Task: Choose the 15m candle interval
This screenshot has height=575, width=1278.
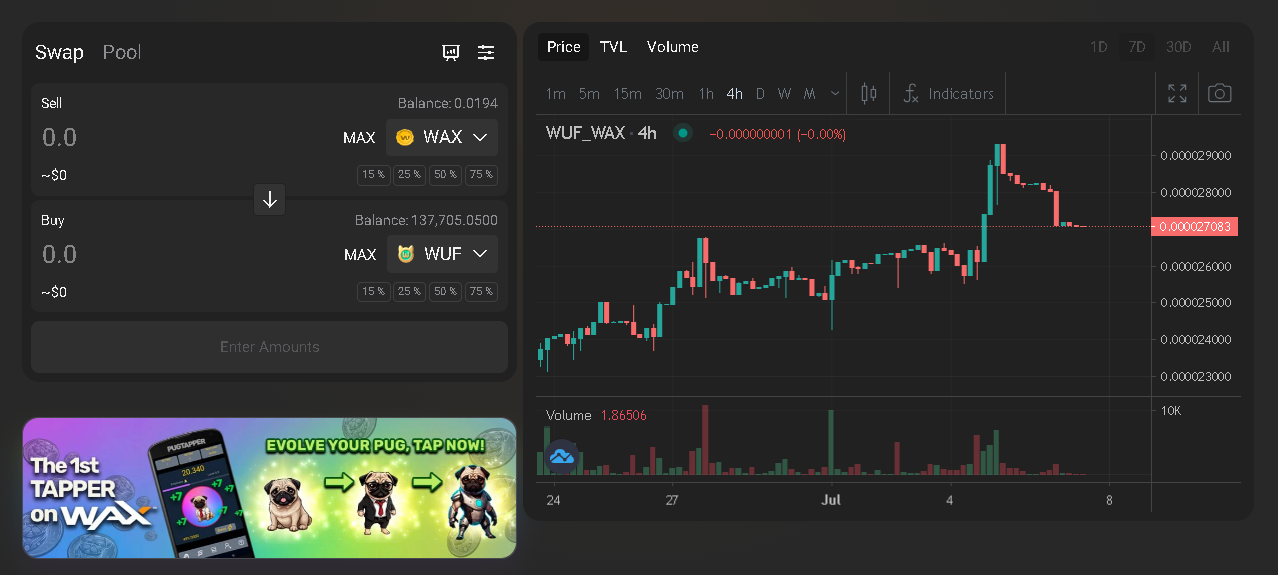Action: 628,94
